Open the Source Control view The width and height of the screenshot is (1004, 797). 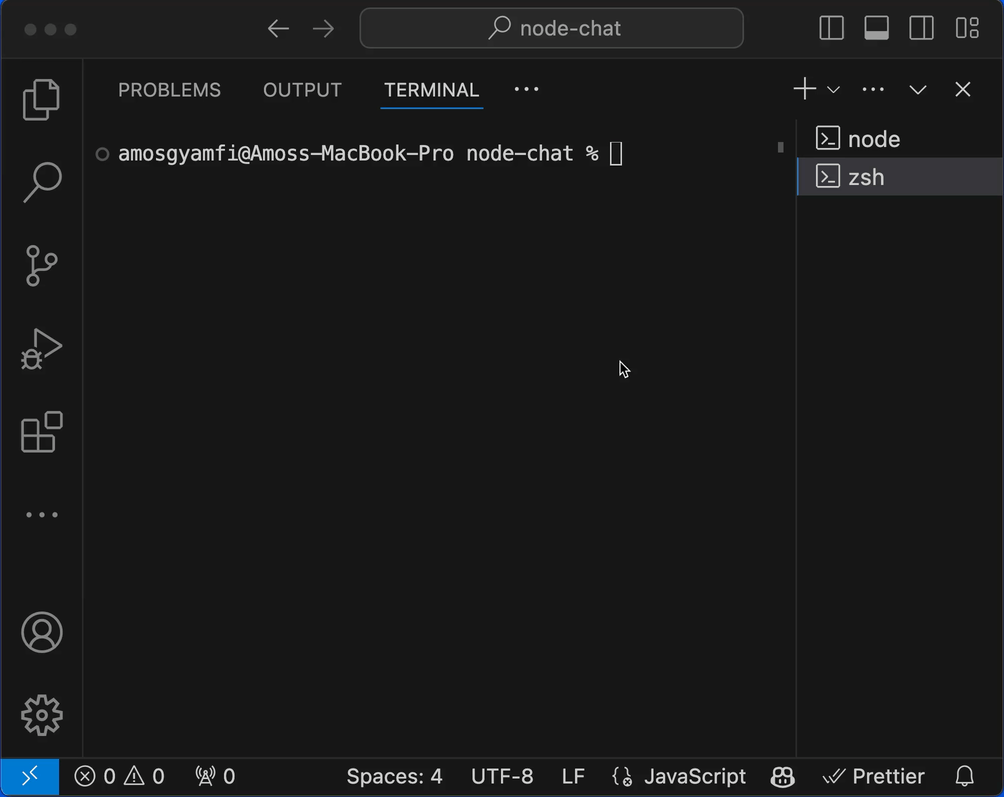pos(41,266)
